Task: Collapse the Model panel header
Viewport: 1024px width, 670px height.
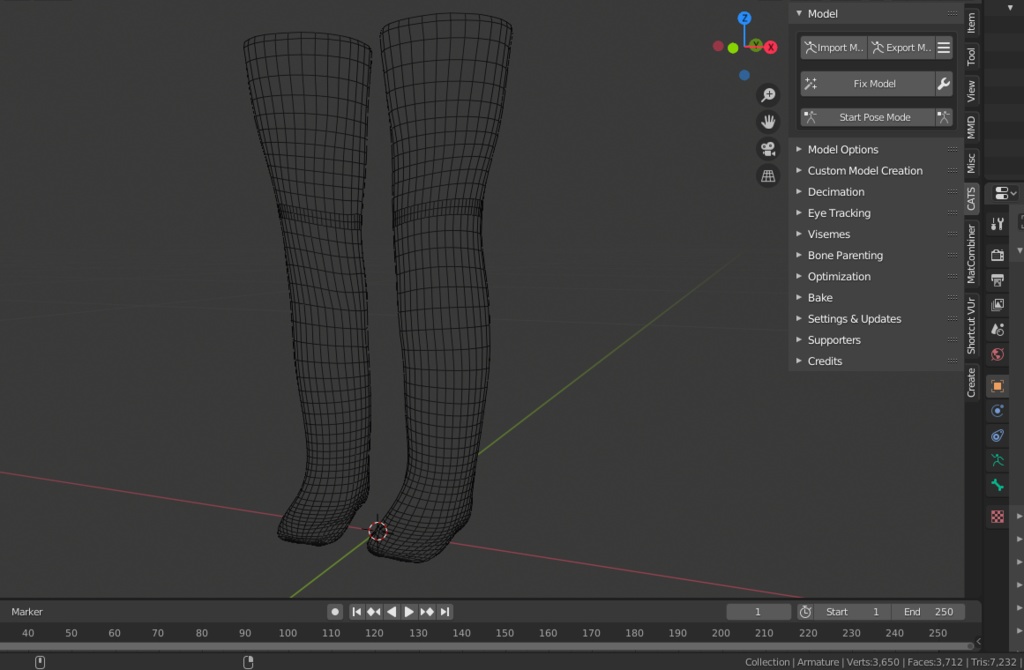Action: click(x=800, y=13)
